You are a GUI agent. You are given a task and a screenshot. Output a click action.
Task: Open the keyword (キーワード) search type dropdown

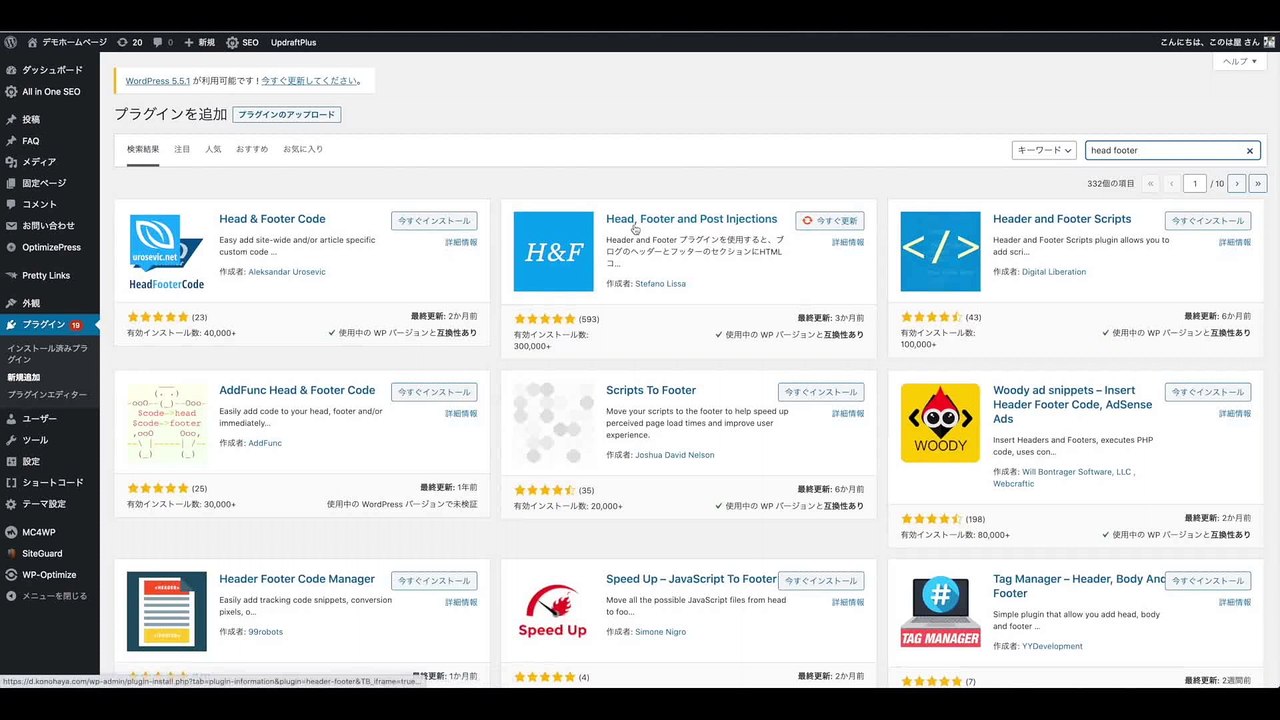1044,150
